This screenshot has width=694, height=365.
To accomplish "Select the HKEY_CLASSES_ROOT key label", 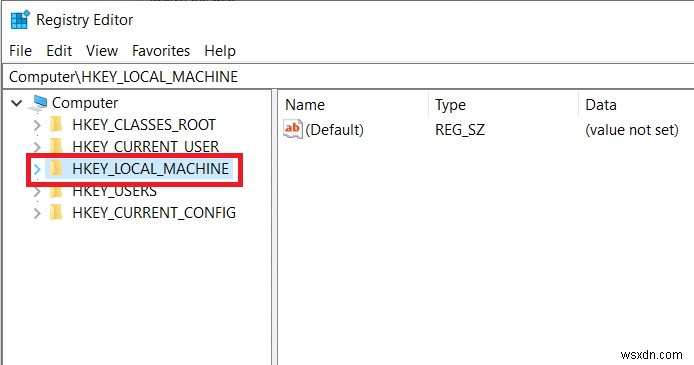I will click(x=144, y=125).
